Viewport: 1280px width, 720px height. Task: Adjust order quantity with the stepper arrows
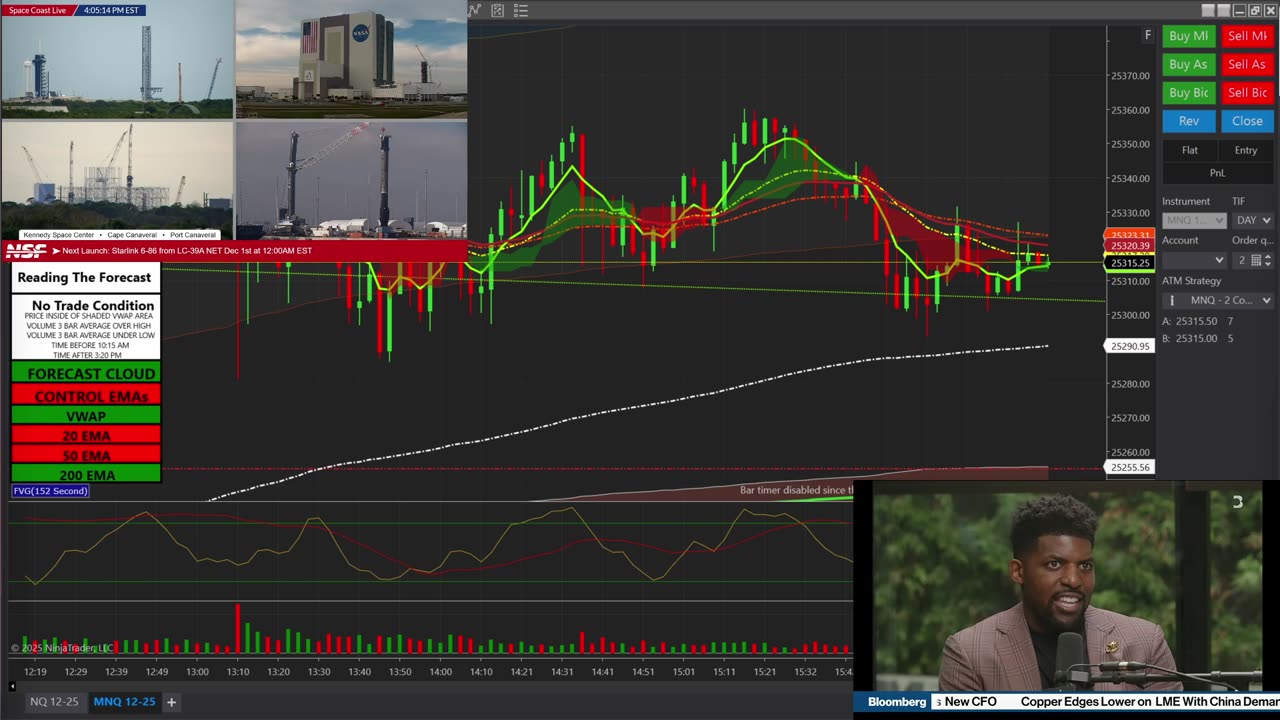1268,260
